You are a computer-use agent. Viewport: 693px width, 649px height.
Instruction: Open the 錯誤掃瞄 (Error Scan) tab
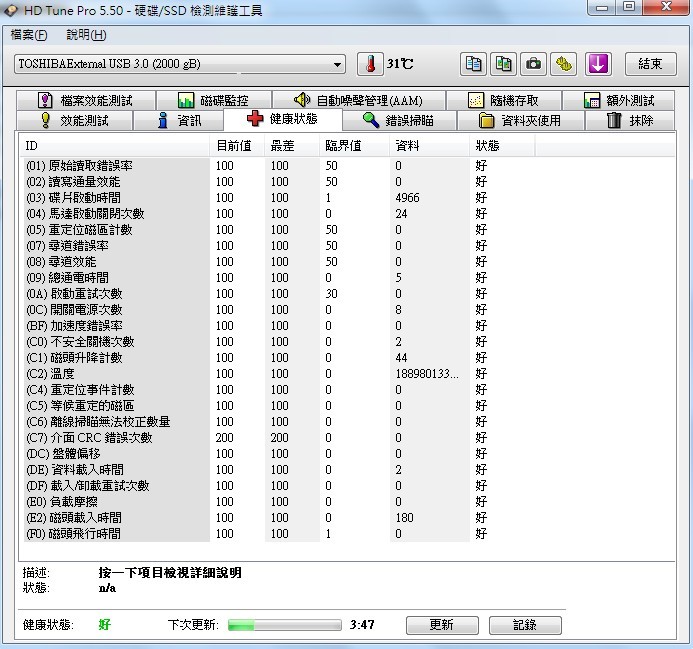click(x=398, y=121)
